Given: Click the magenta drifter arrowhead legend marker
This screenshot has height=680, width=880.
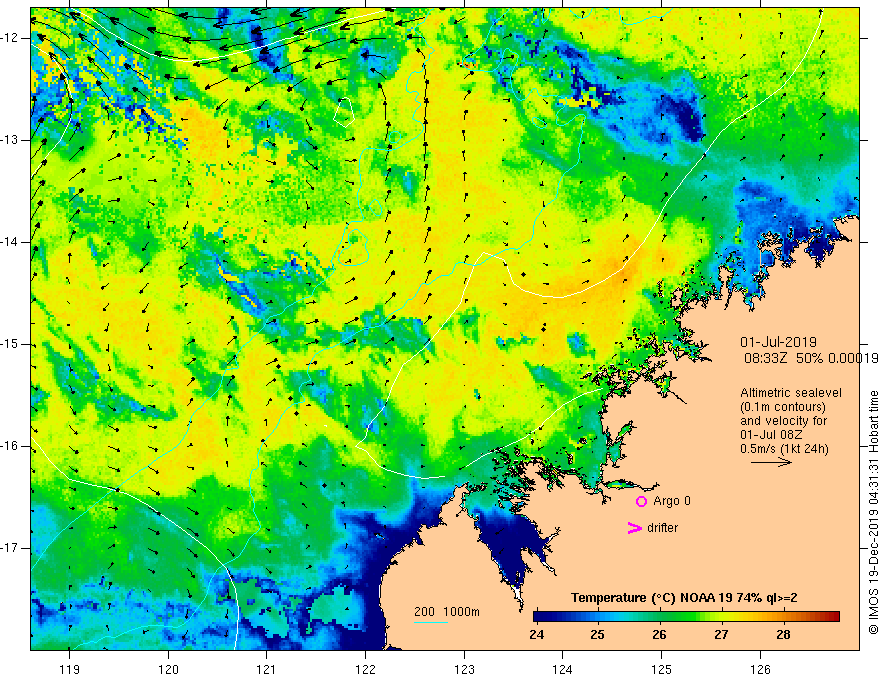Looking at the screenshot, I should point(634,528).
